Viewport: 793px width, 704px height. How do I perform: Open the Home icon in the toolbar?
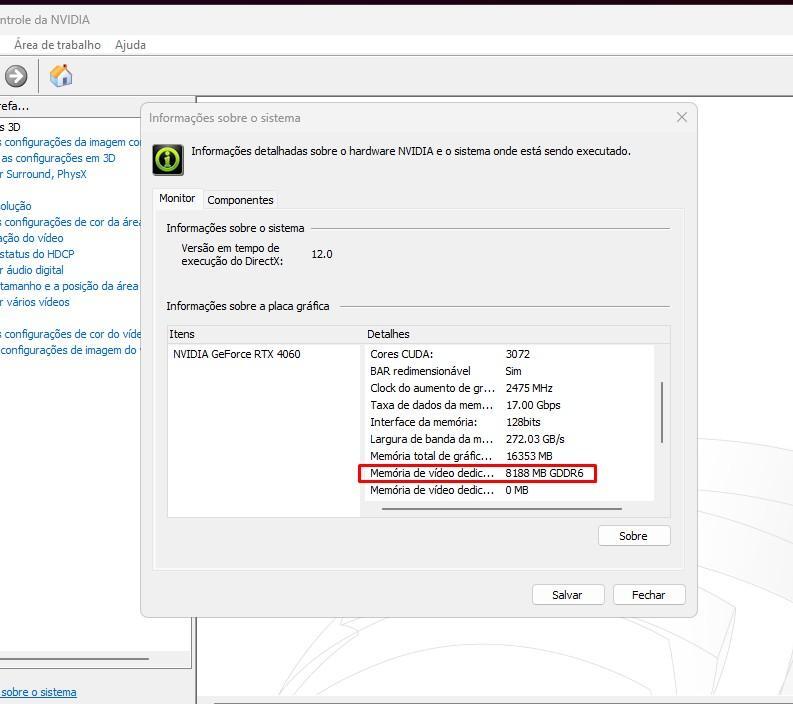point(61,76)
